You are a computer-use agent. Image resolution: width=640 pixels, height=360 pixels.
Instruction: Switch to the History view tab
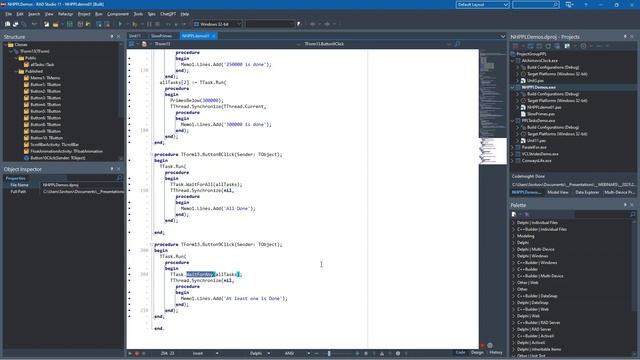[x=496, y=352]
